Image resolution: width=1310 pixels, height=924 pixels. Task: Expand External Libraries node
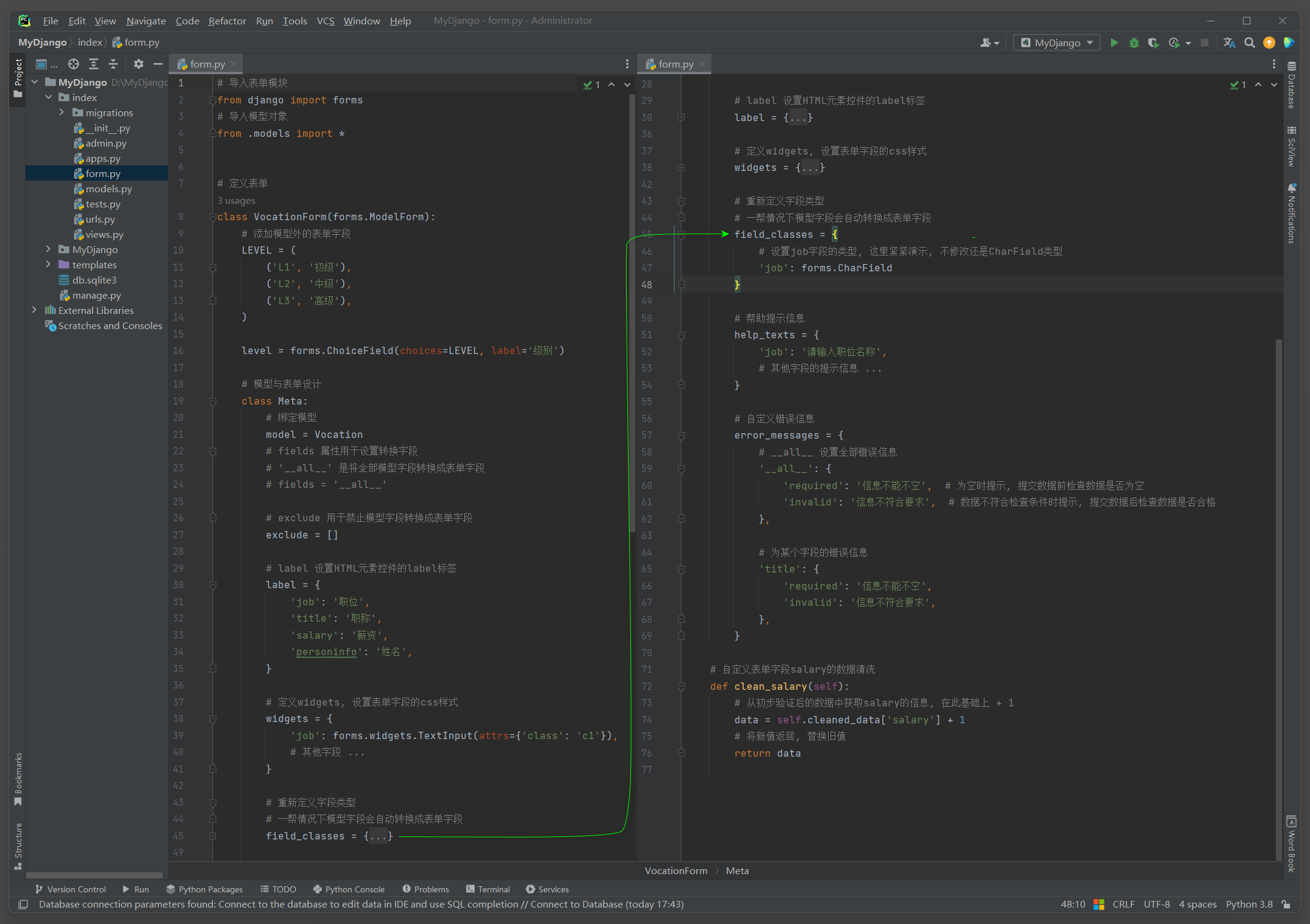tap(35, 310)
